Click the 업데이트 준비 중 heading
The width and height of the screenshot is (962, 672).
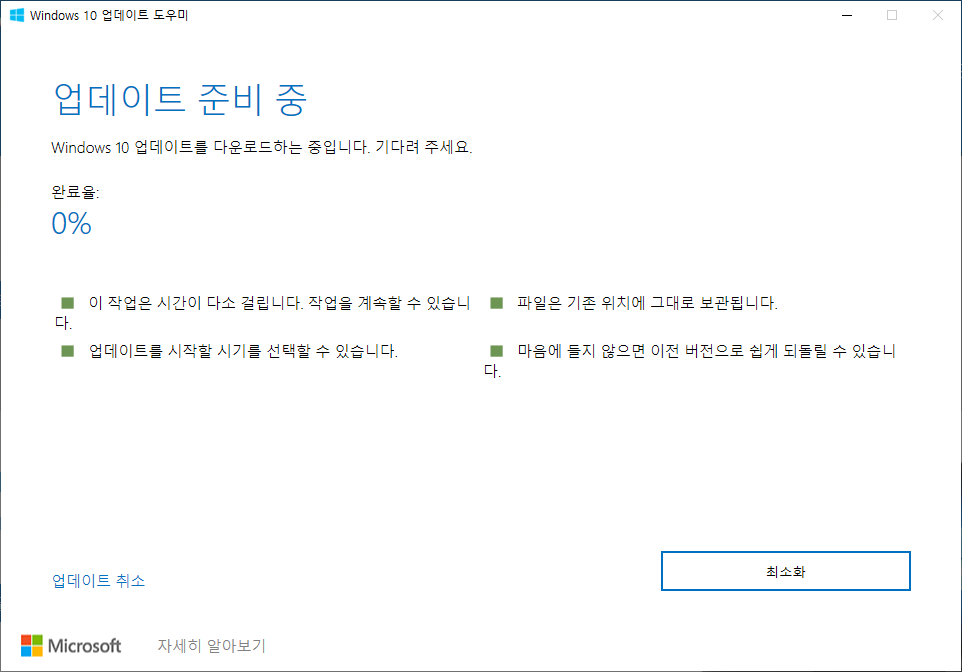(180, 99)
